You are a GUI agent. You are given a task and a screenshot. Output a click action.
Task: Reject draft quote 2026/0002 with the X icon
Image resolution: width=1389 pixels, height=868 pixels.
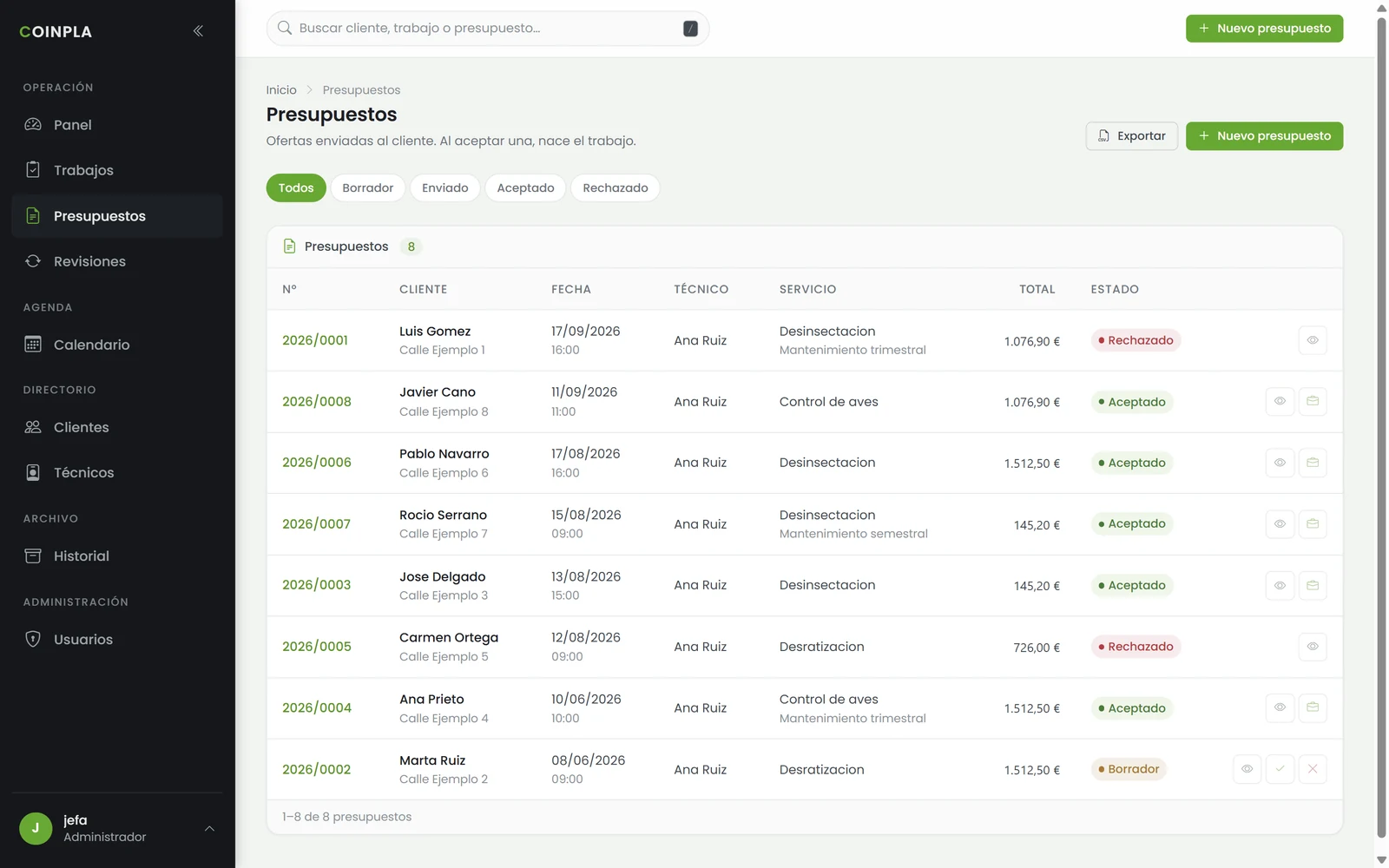(1313, 769)
